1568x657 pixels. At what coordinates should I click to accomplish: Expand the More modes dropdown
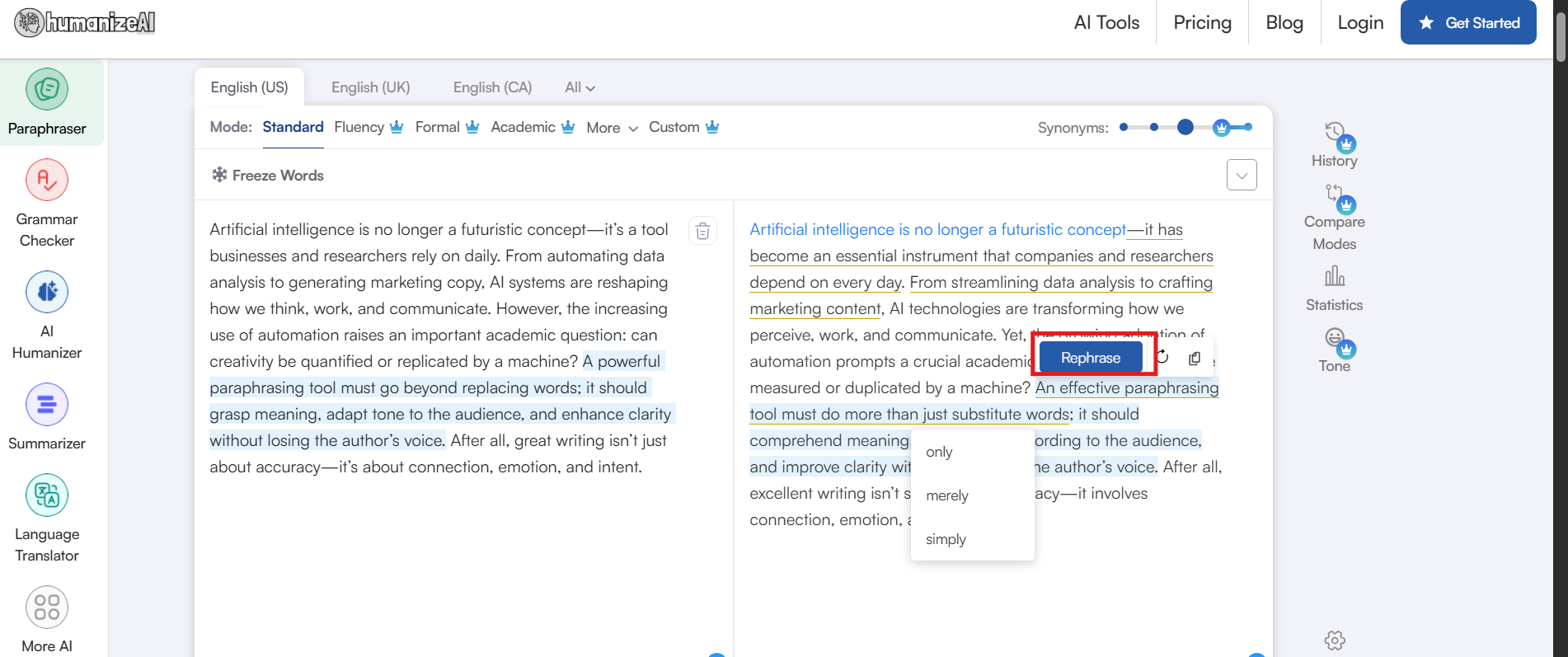coord(612,128)
